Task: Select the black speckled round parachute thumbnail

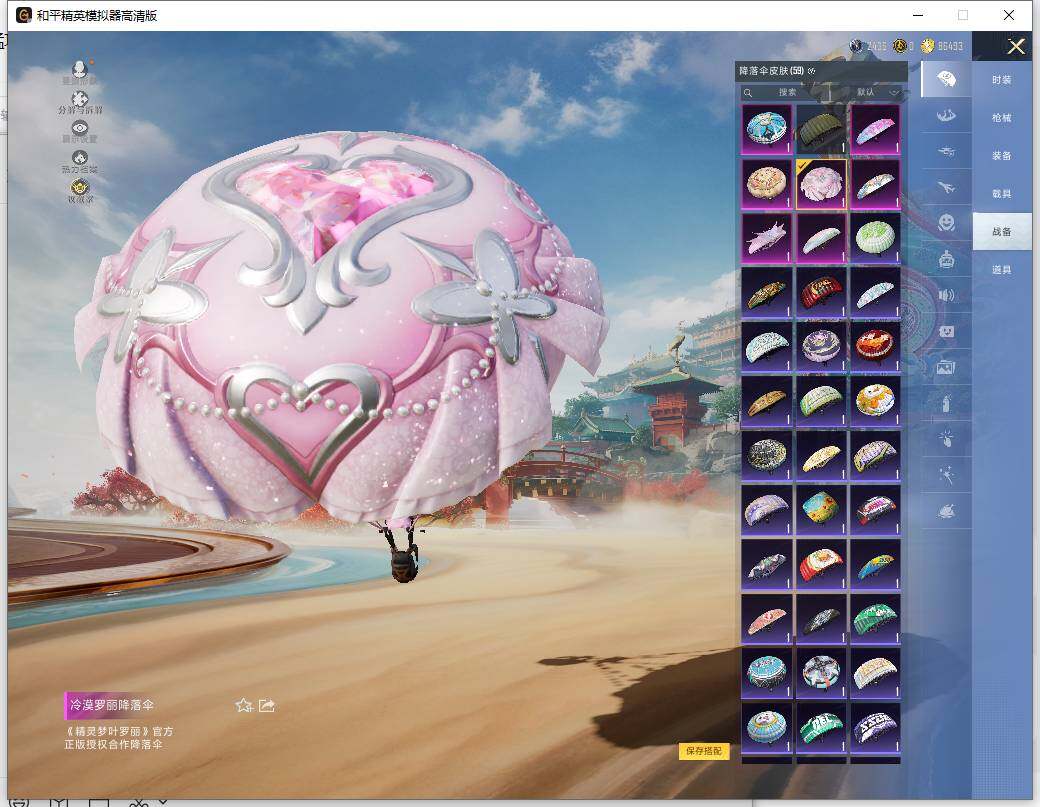Action: pyautogui.click(x=766, y=456)
